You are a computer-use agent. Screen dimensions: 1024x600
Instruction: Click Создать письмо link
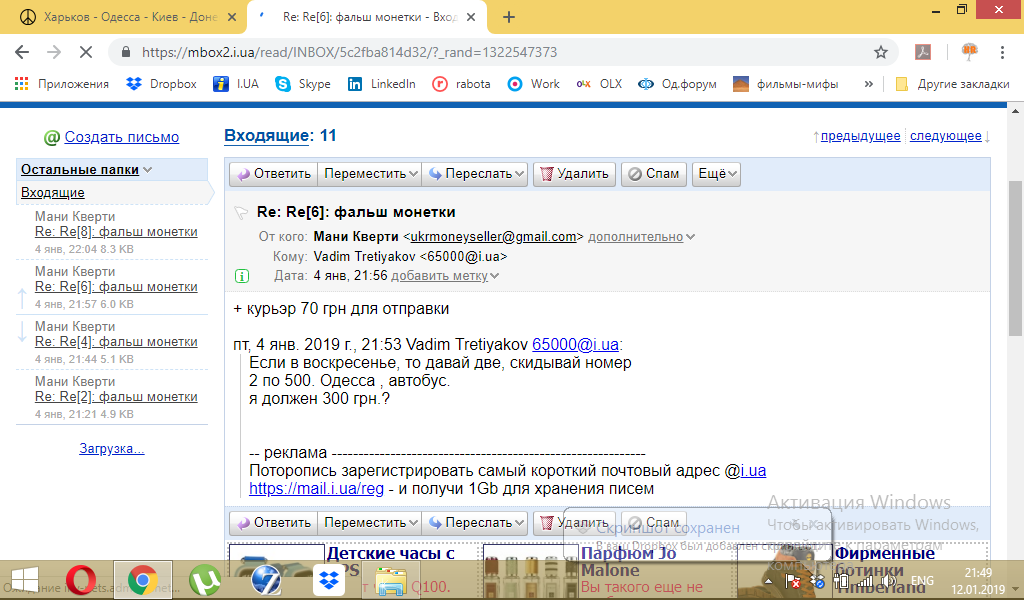point(121,137)
